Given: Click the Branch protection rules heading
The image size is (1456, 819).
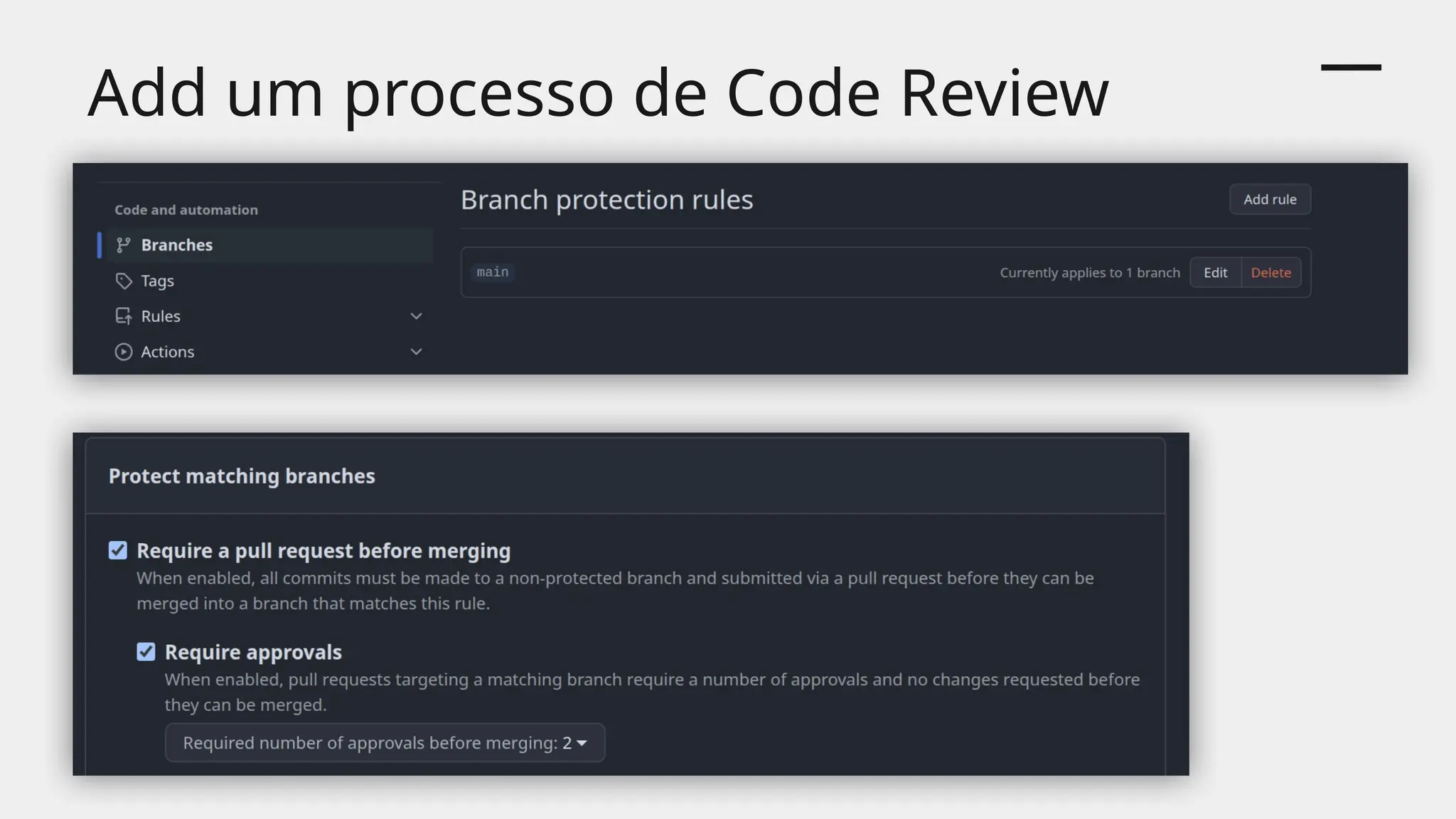Looking at the screenshot, I should [606, 200].
